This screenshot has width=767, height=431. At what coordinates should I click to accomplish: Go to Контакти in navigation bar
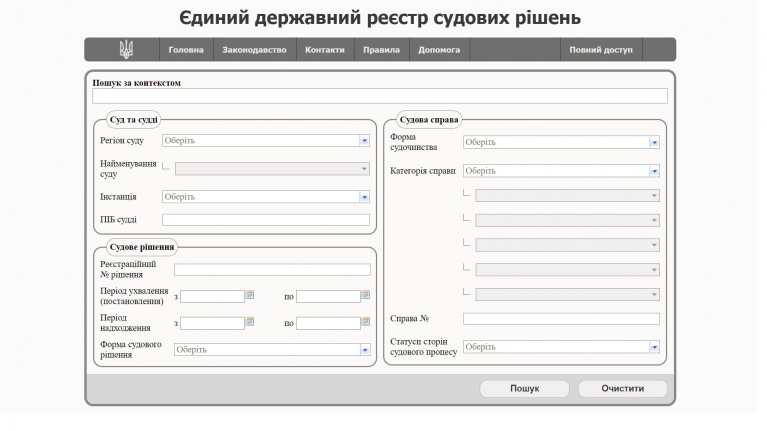(325, 50)
